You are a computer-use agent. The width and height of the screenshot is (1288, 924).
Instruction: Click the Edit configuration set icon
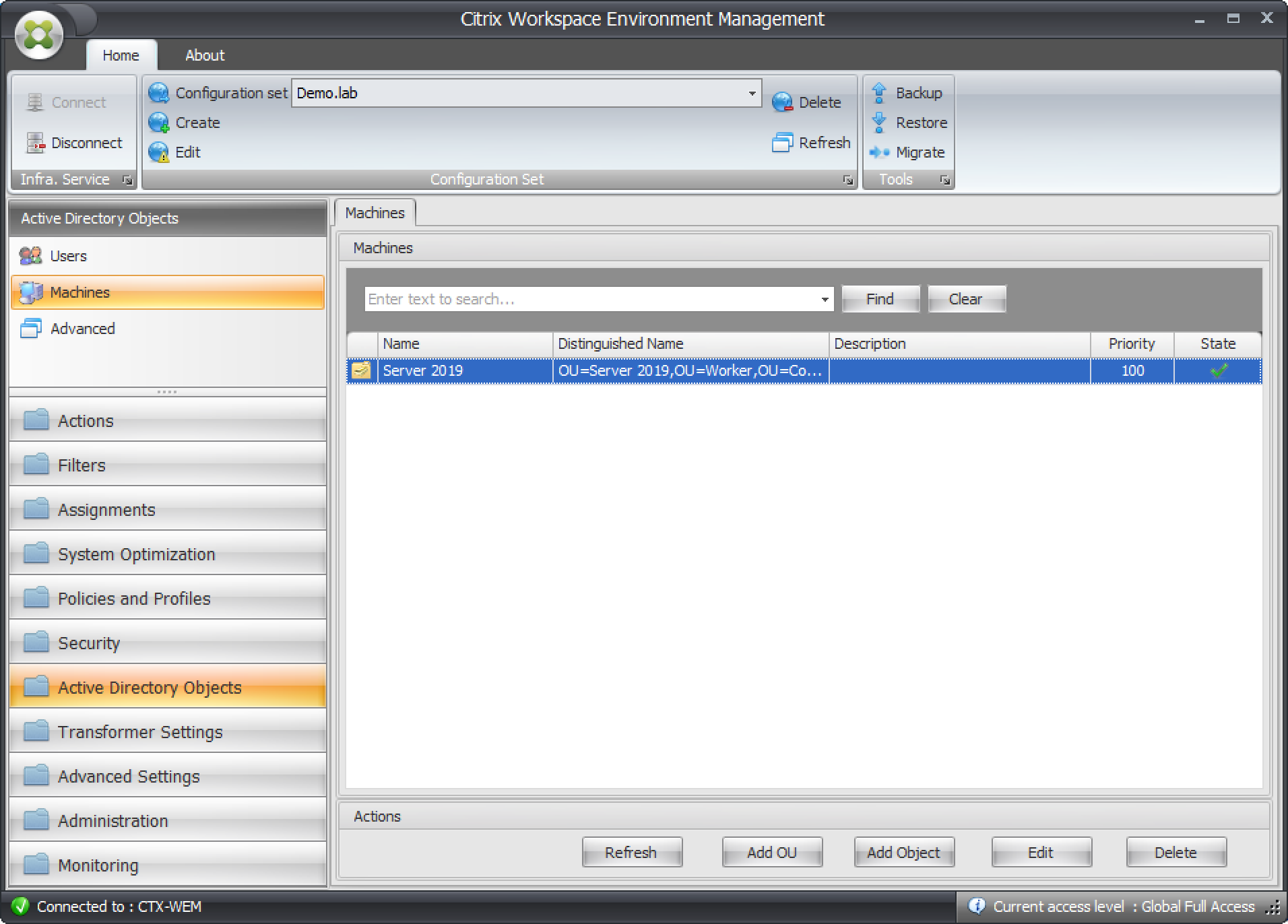pos(159,152)
